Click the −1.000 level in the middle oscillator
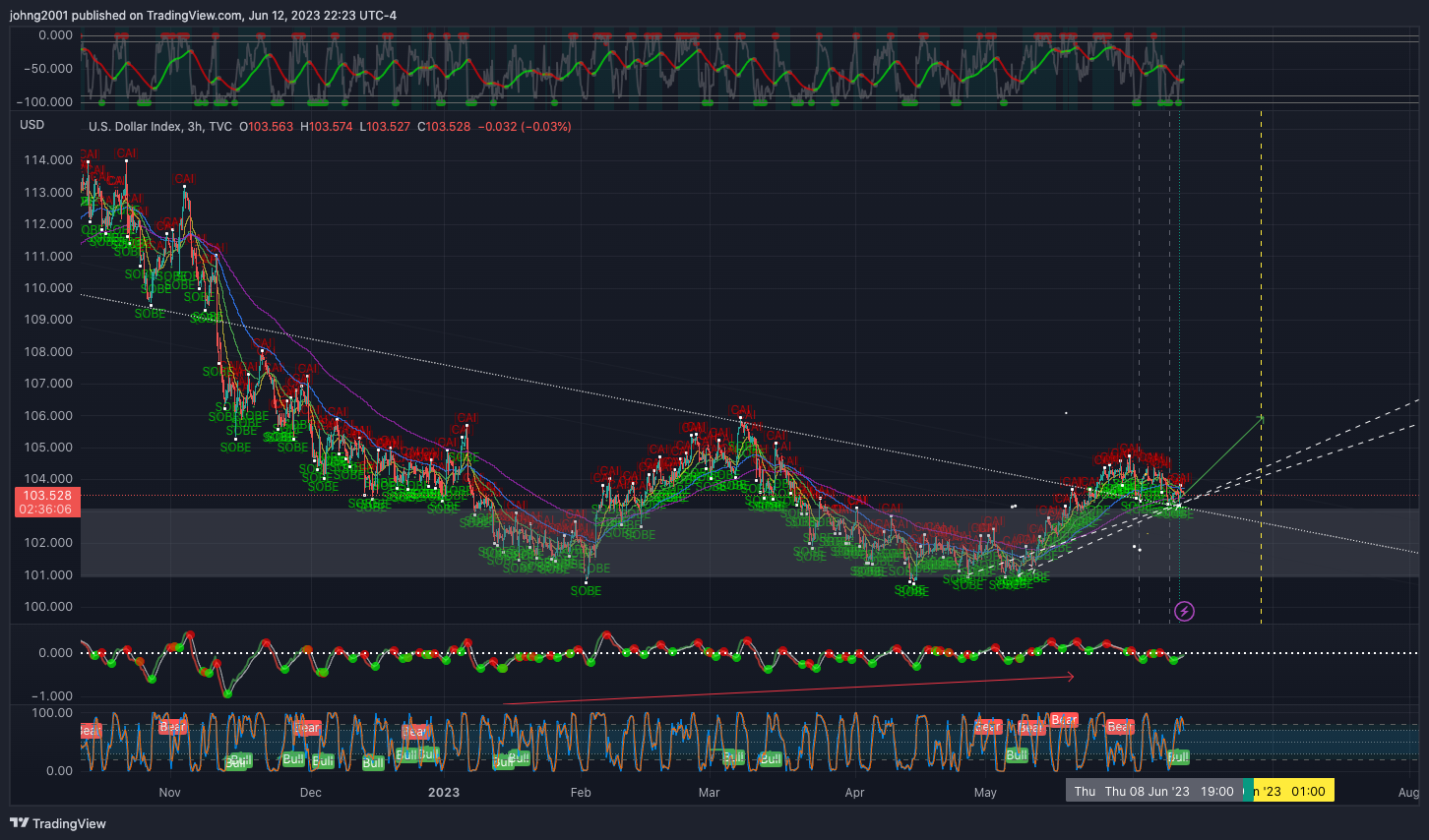 point(53,696)
